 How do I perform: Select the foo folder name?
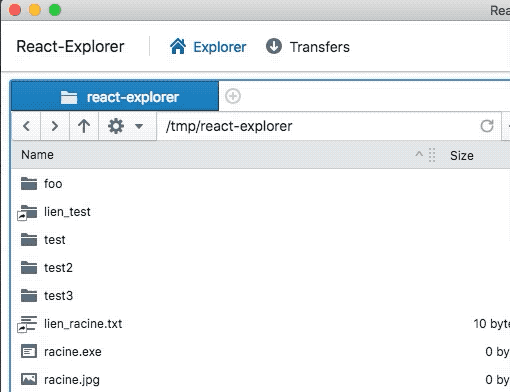(53, 184)
